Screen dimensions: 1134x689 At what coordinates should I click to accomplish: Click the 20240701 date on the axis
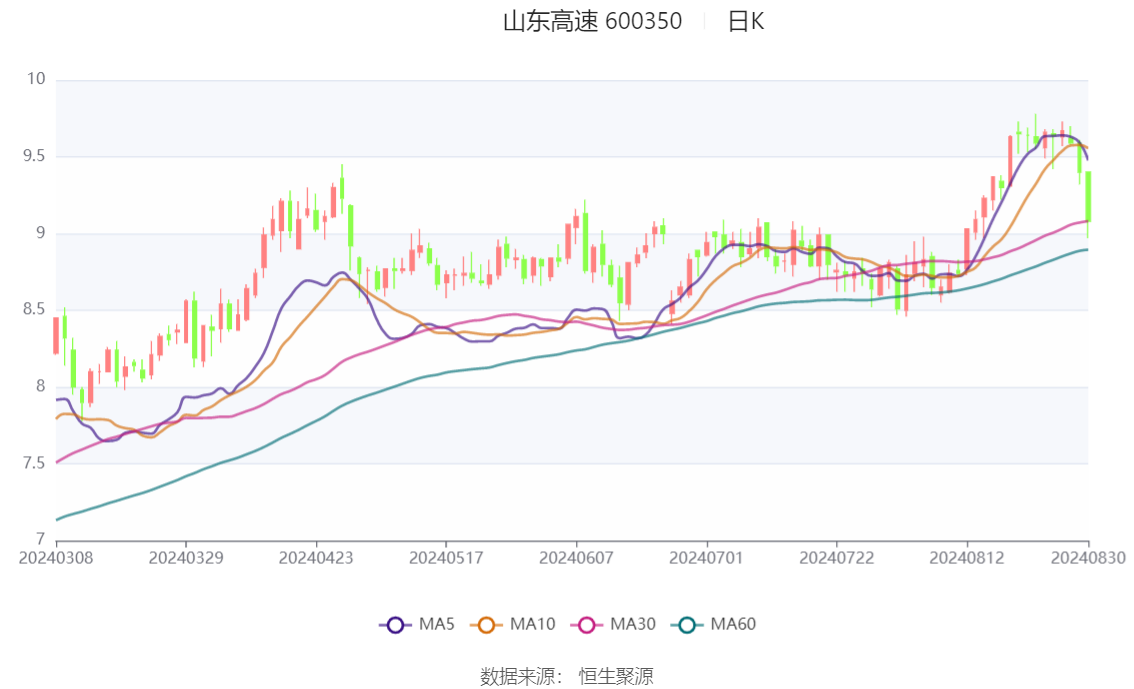[707, 558]
